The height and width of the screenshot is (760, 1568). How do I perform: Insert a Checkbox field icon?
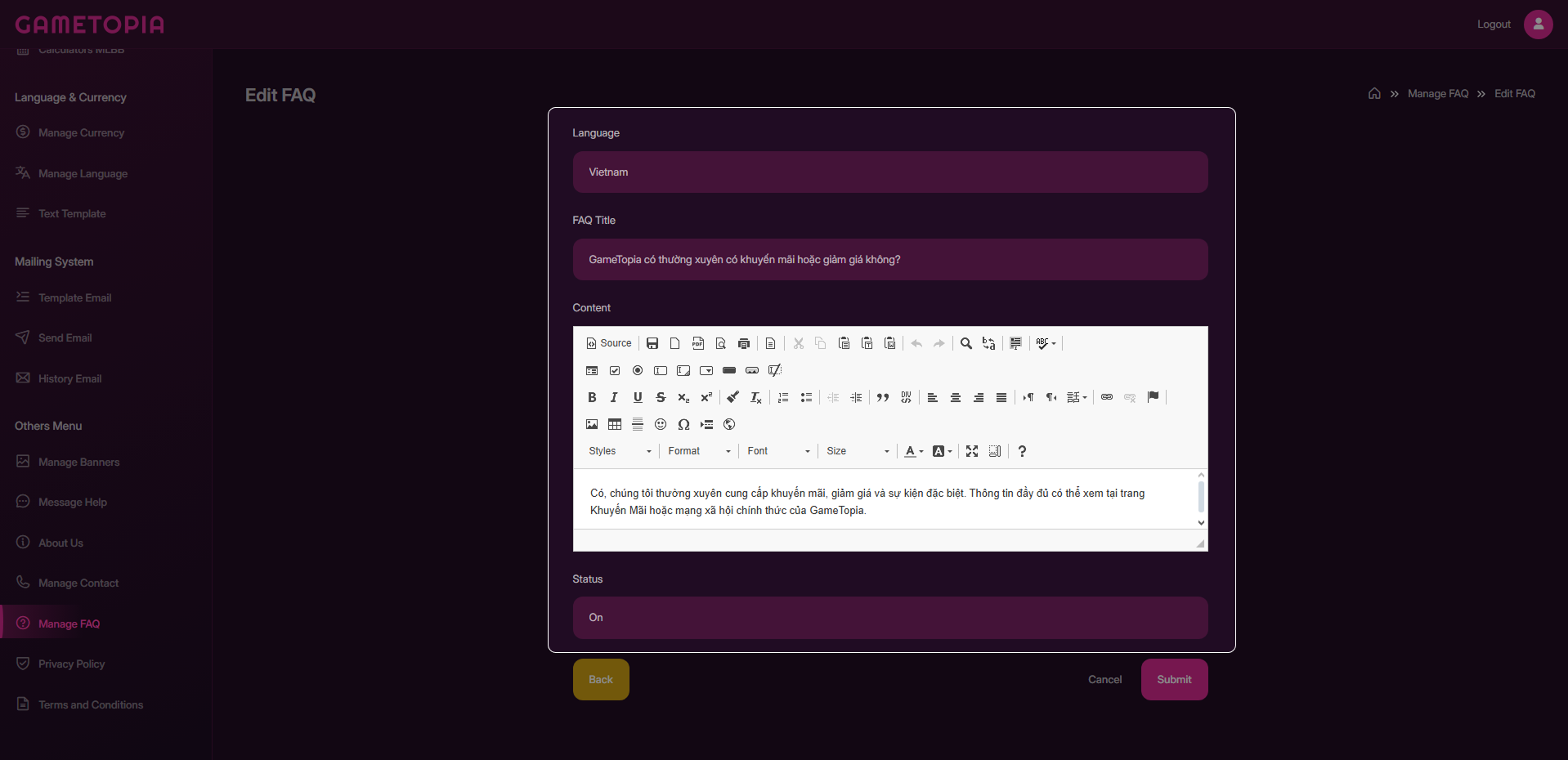(x=615, y=370)
